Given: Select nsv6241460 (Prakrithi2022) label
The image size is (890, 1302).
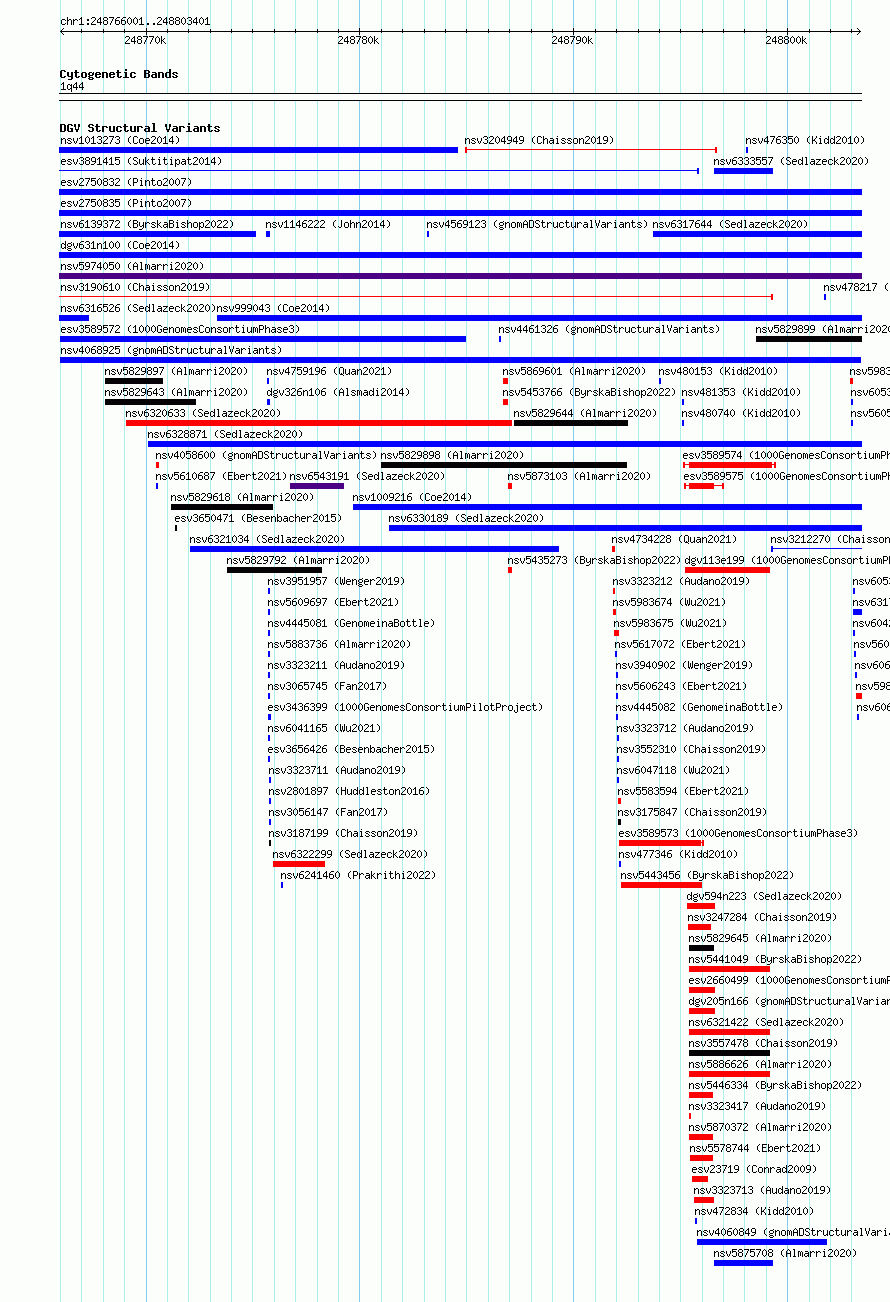Looking at the screenshot, I should 358,875.
